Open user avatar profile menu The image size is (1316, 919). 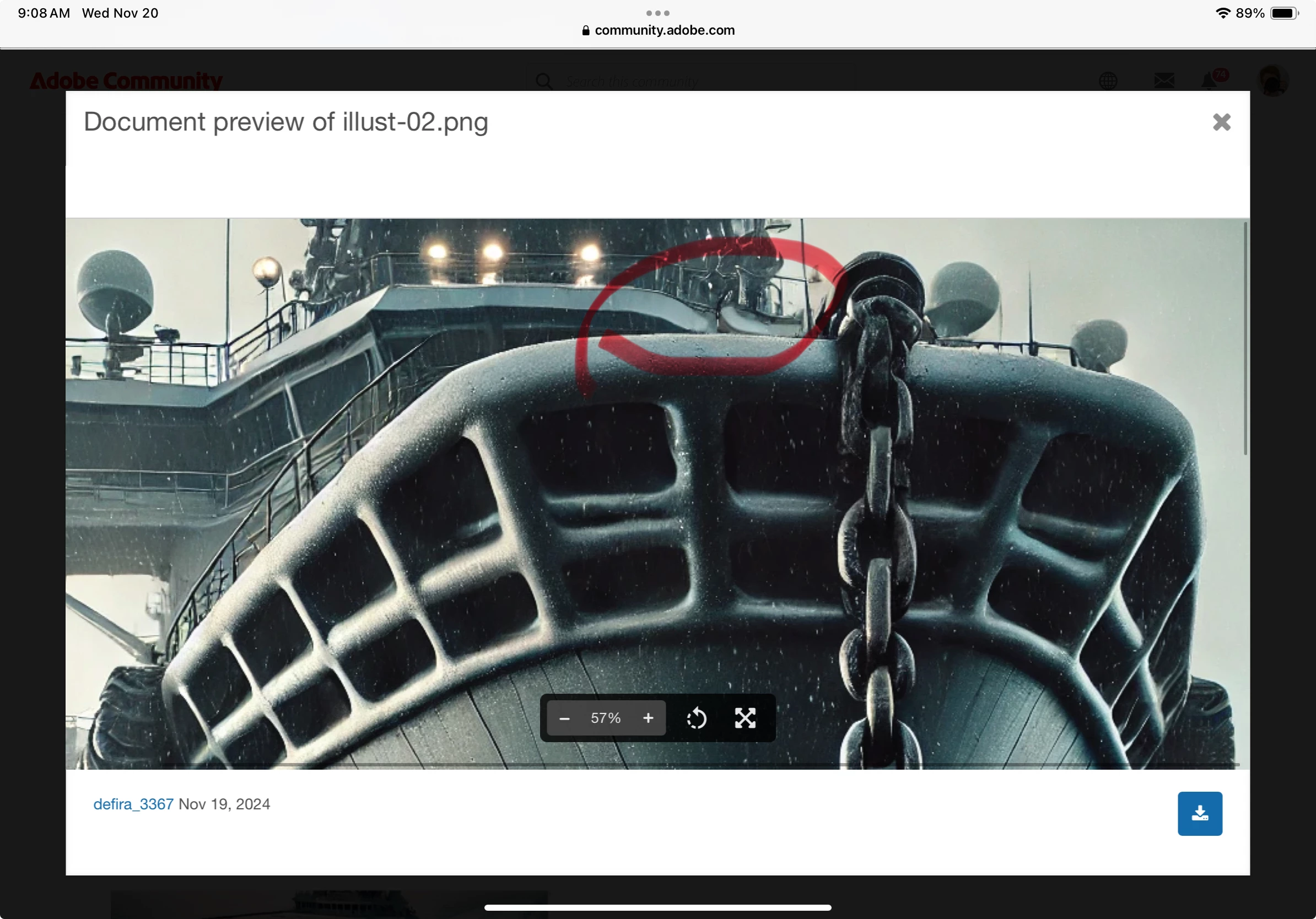tap(1272, 80)
